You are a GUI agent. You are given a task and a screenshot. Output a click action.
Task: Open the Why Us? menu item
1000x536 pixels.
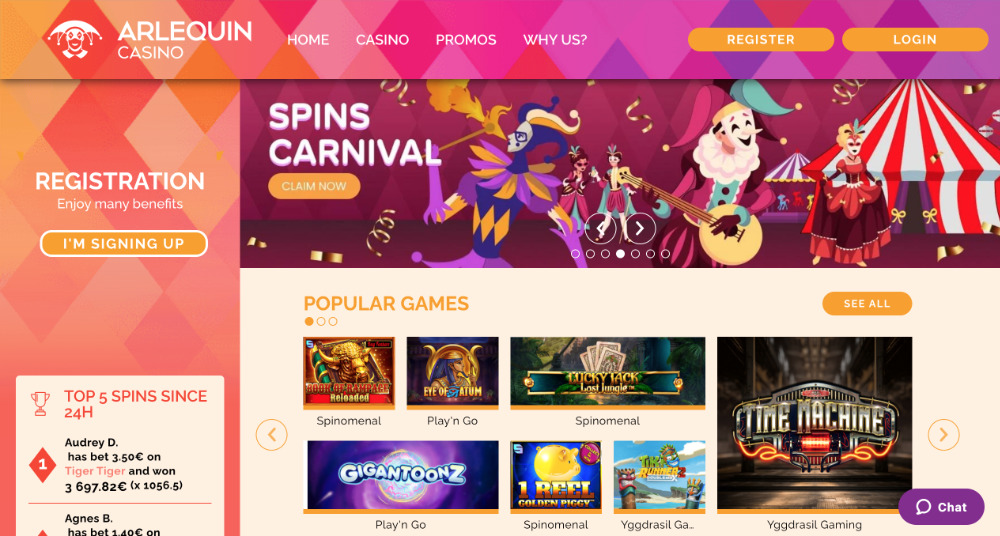coord(555,40)
